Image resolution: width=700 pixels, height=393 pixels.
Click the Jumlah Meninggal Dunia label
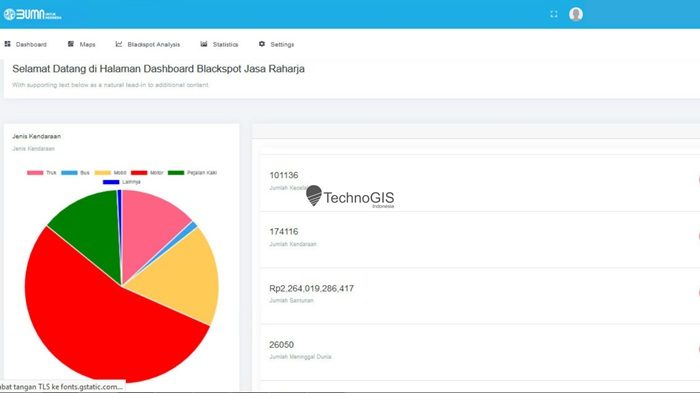pos(300,357)
